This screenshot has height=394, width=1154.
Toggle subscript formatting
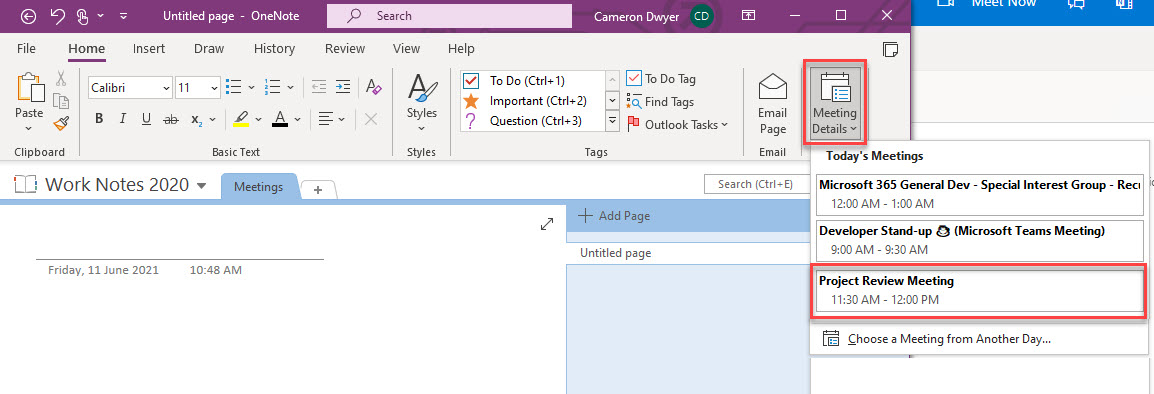point(197,119)
